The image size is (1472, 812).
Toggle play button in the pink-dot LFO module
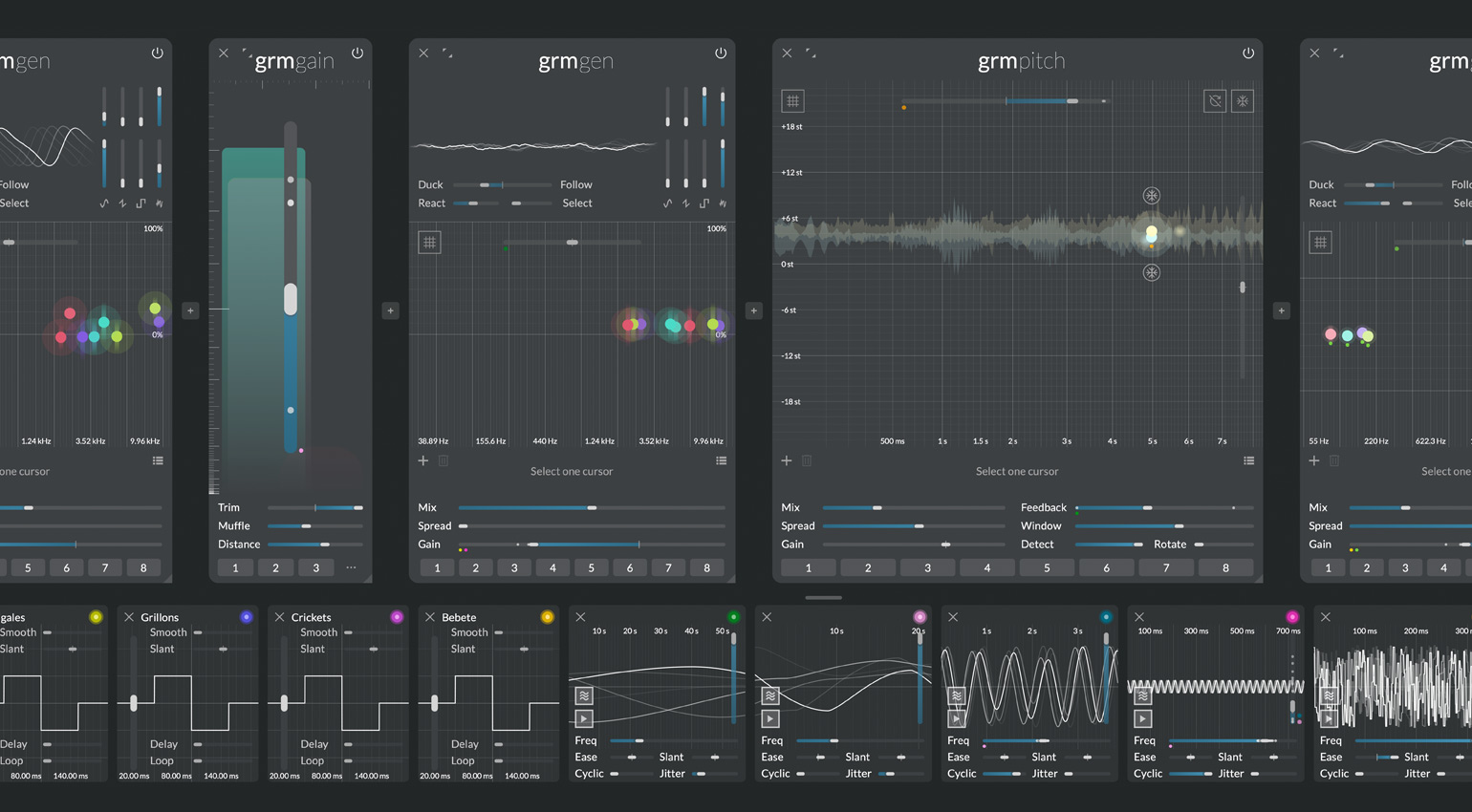click(770, 718)
